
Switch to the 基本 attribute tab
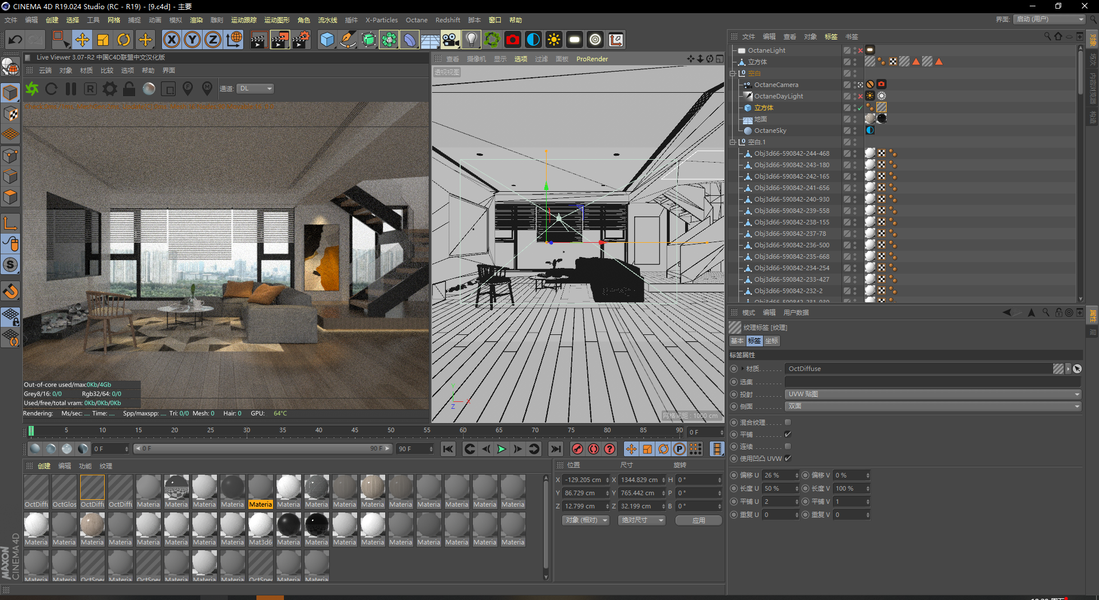coord(737,341)
